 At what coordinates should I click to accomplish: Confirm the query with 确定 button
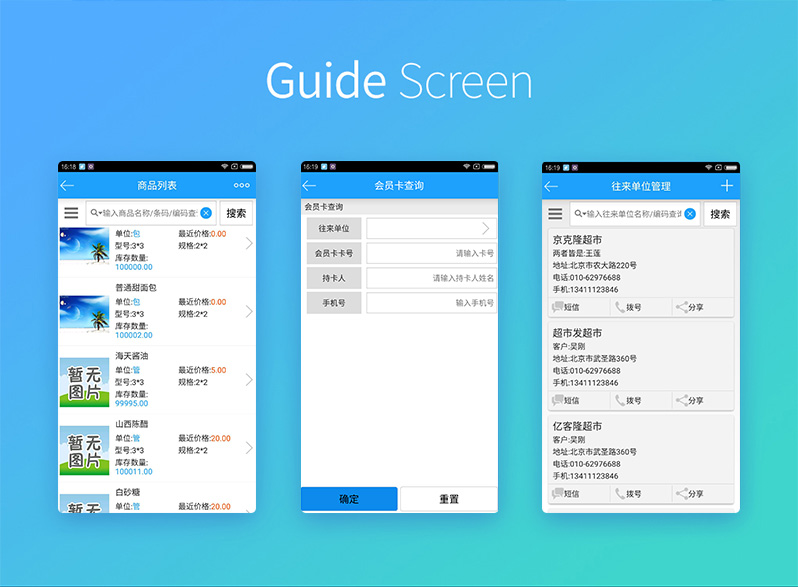click(x=349, y=499)
